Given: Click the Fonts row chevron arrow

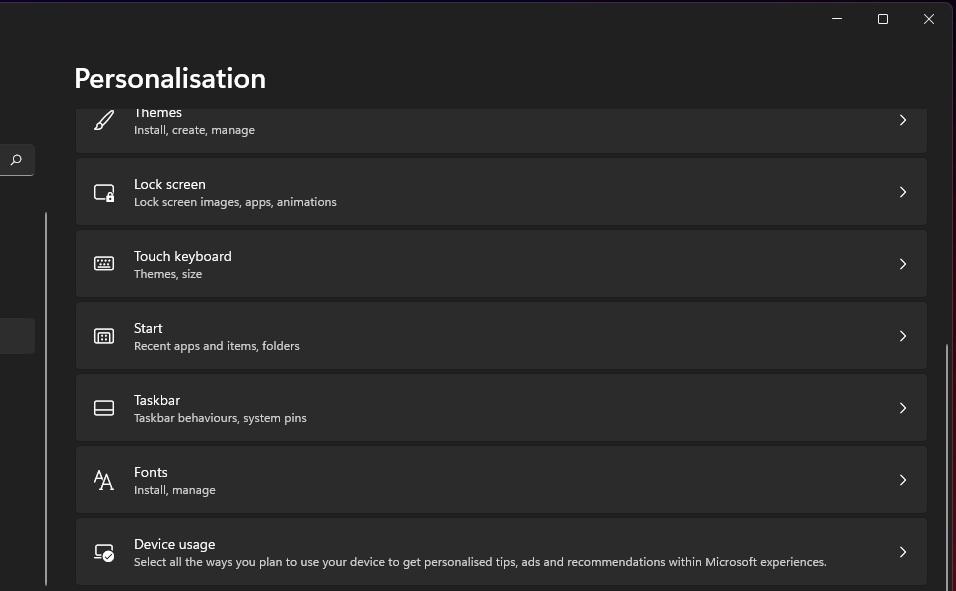Looking at the screenshot, I should tap(903, 480).
